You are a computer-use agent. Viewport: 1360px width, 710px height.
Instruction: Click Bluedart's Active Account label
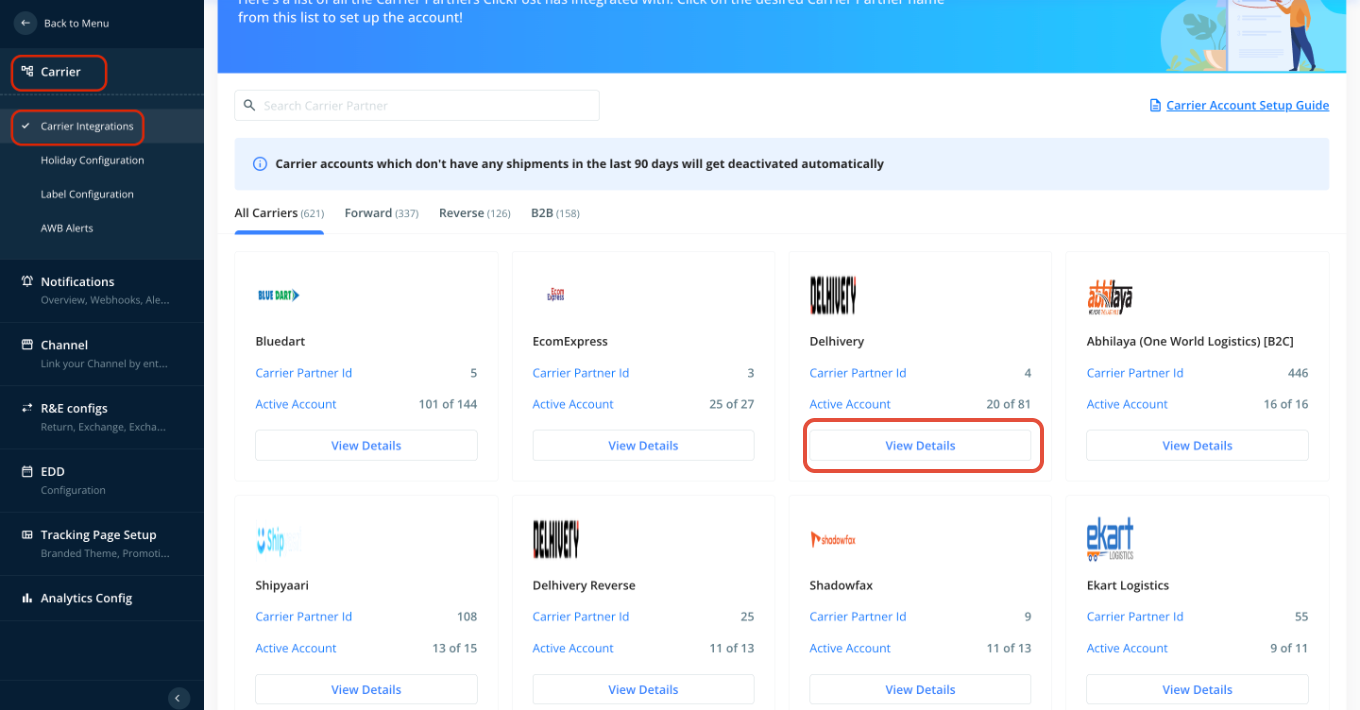[296, 404]
